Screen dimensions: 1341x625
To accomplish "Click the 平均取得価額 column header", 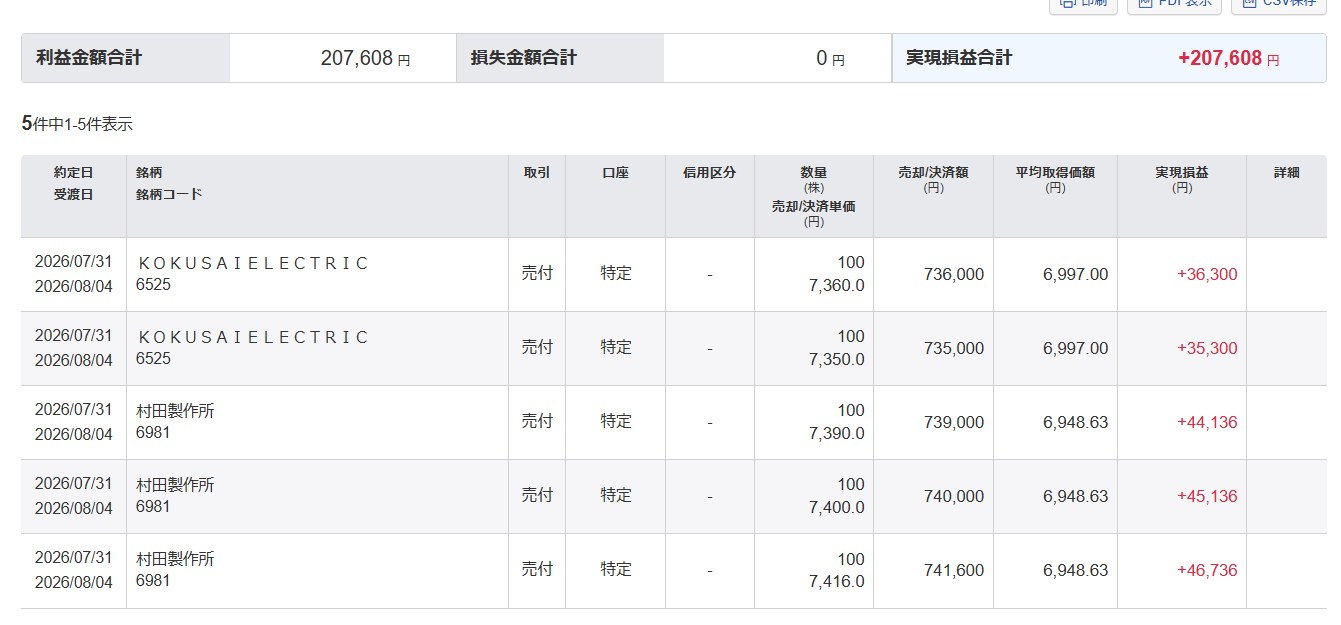I will click(1055, 172).
